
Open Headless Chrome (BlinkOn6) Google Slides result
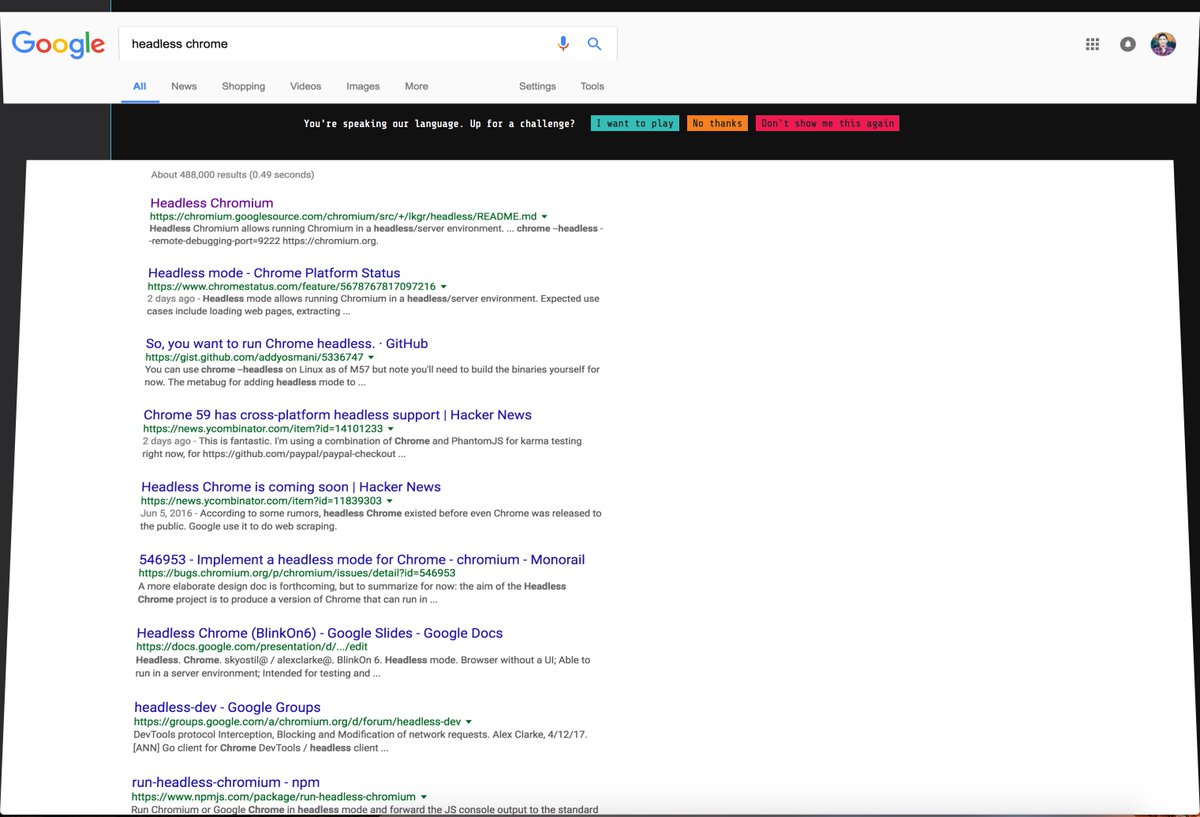click(320, 633)
